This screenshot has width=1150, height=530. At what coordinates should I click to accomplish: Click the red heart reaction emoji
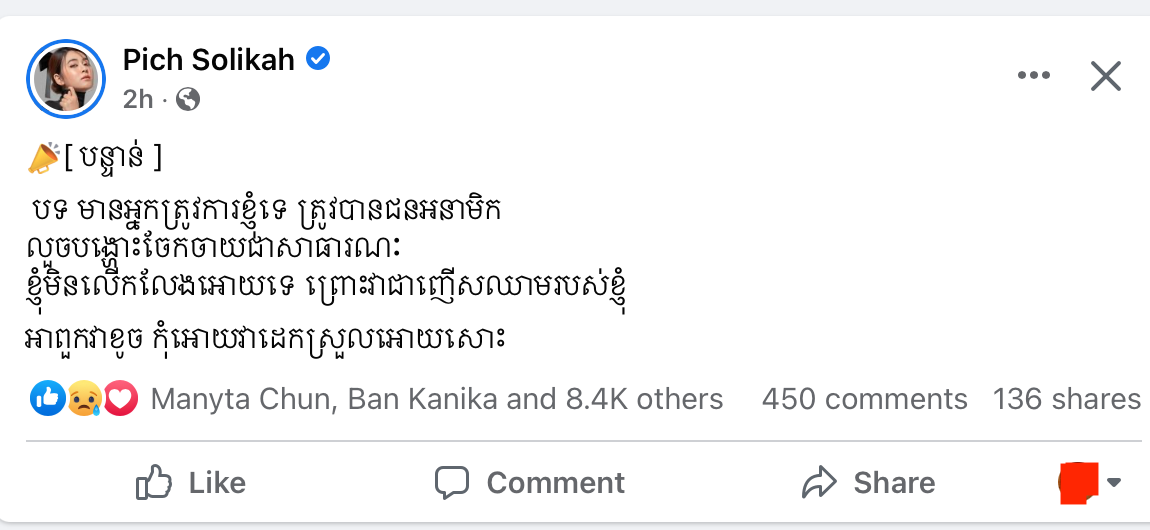pyautogui.click(x=119, y=400)
